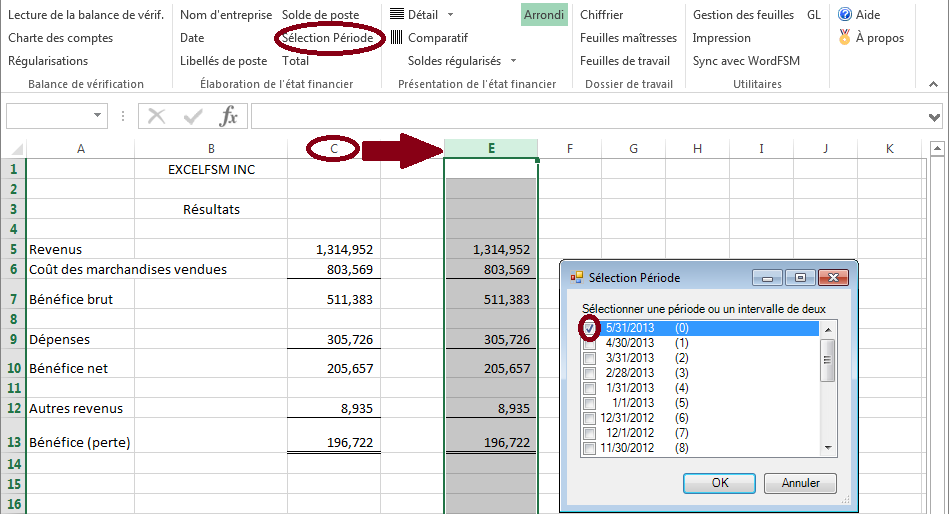This screenshot has height=514, width=949.
Task: Click the Comparatif columns icon
Action: coord(397,38)
